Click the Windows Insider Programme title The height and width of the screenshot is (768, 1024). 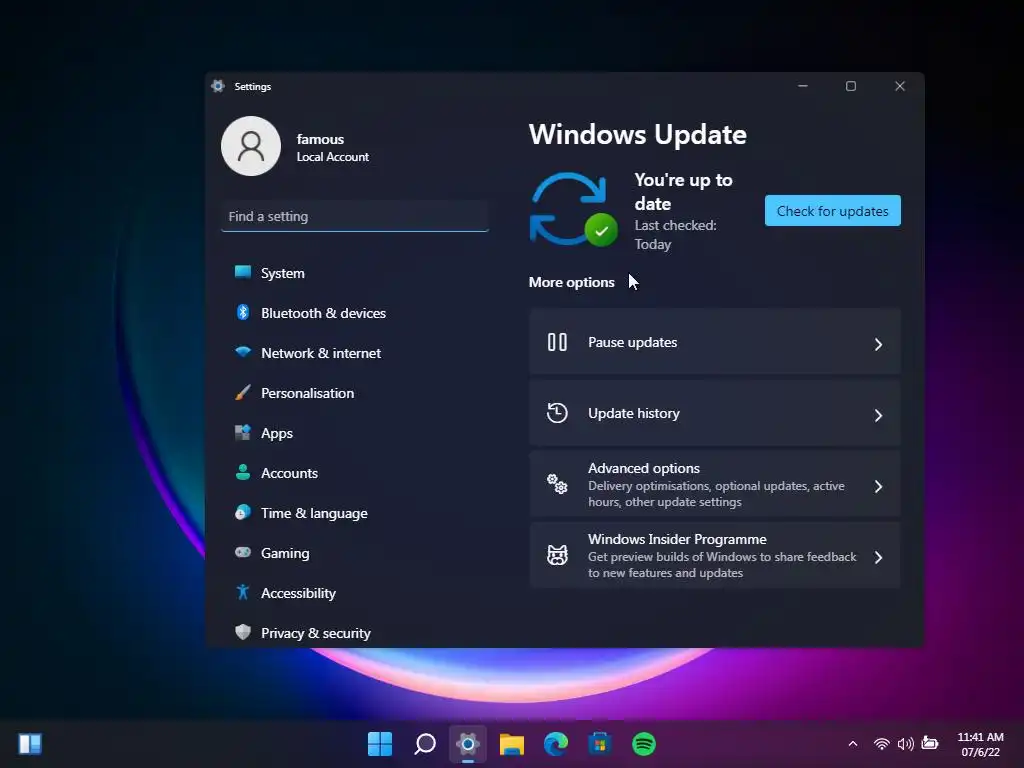677,539
